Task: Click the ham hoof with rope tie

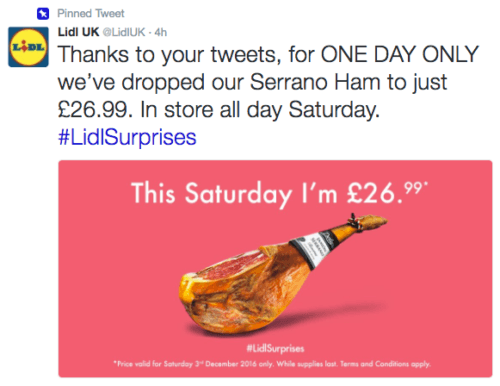Action: coord(367,222)
